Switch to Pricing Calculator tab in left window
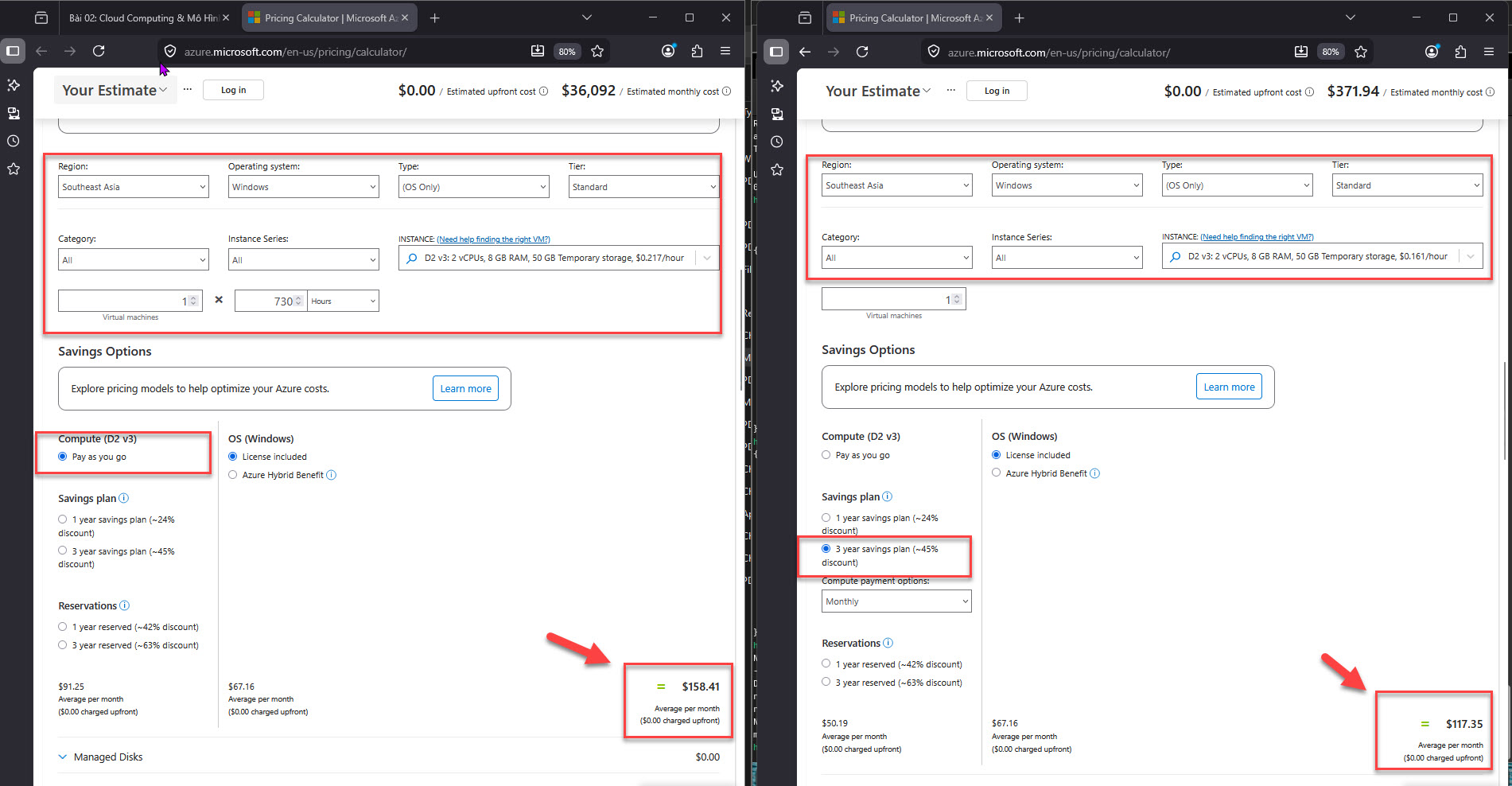This screenshot has width=1512, height=786. tap(328, 18)
